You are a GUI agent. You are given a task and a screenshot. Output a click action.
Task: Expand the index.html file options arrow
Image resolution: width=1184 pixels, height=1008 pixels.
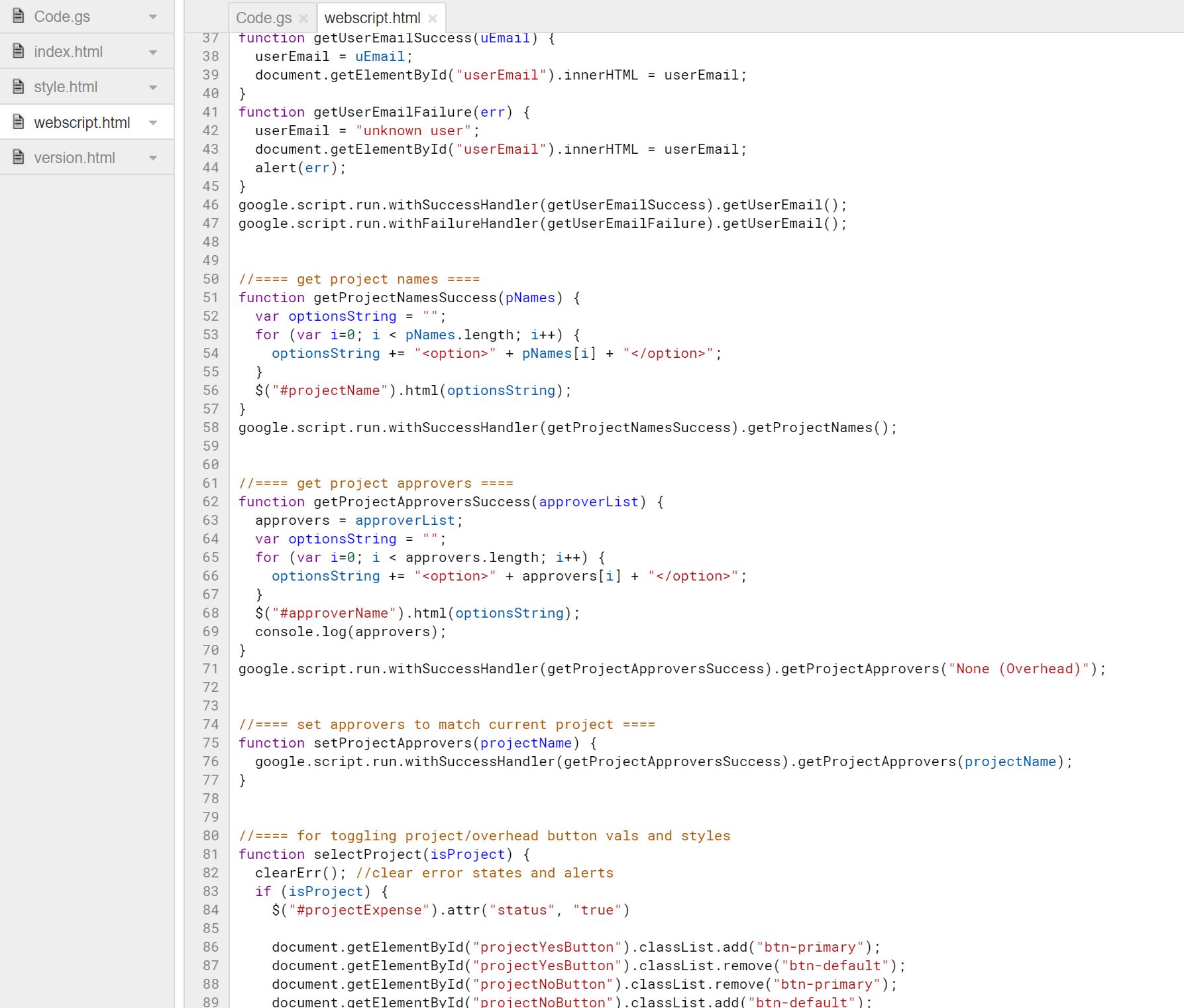153,52
